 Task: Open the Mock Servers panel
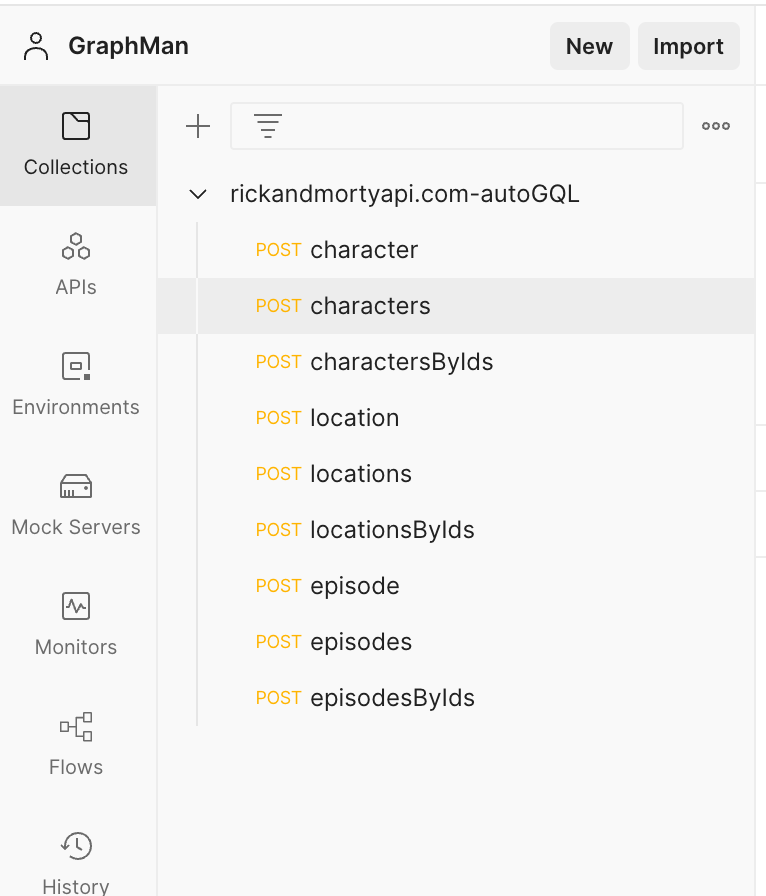pyautogui.click(x=76, y=505)
